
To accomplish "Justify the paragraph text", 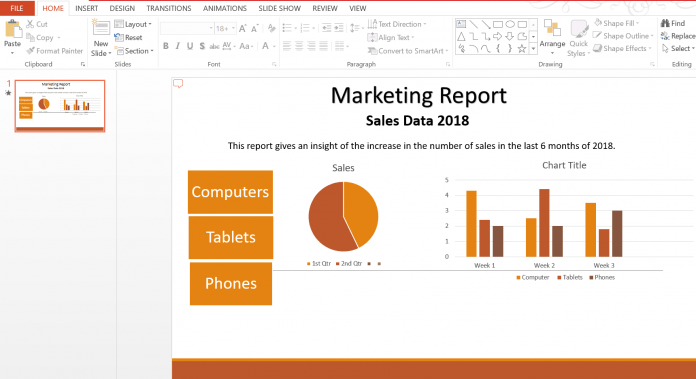I will pos(324,46).
